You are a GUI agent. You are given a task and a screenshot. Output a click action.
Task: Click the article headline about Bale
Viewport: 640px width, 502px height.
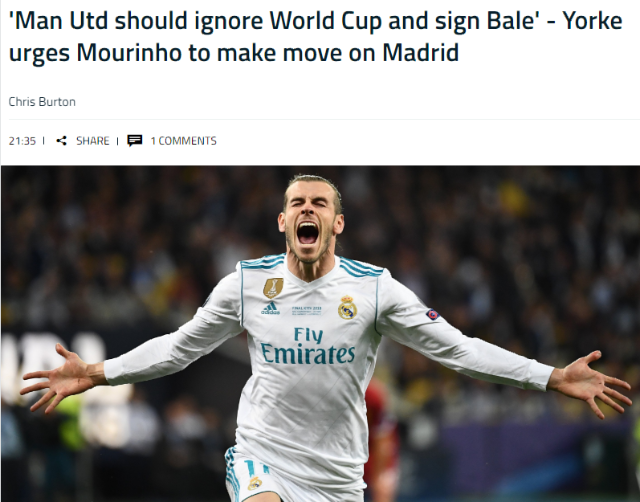point(315,37)
